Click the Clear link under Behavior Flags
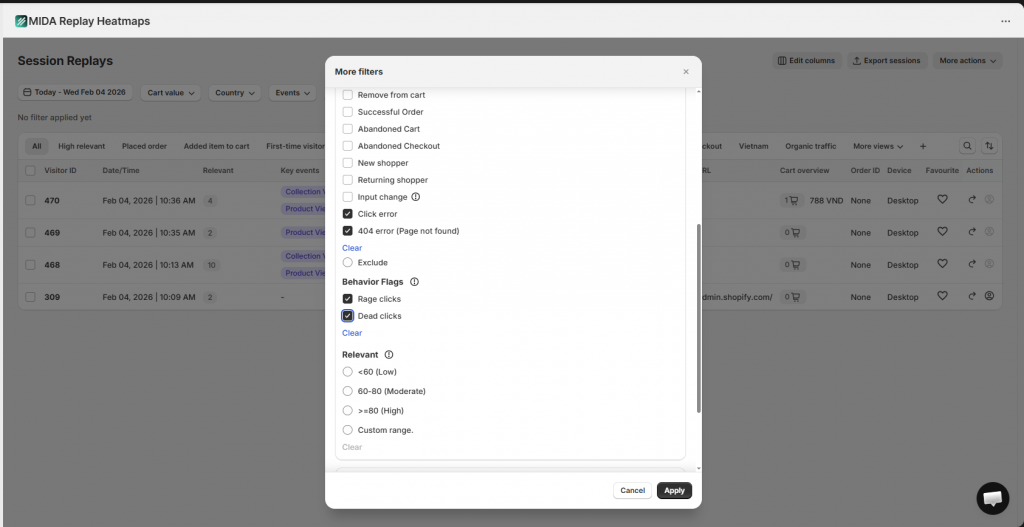Image resolution: width=1024 pixels, height=527 pixels. coord(352,333)
